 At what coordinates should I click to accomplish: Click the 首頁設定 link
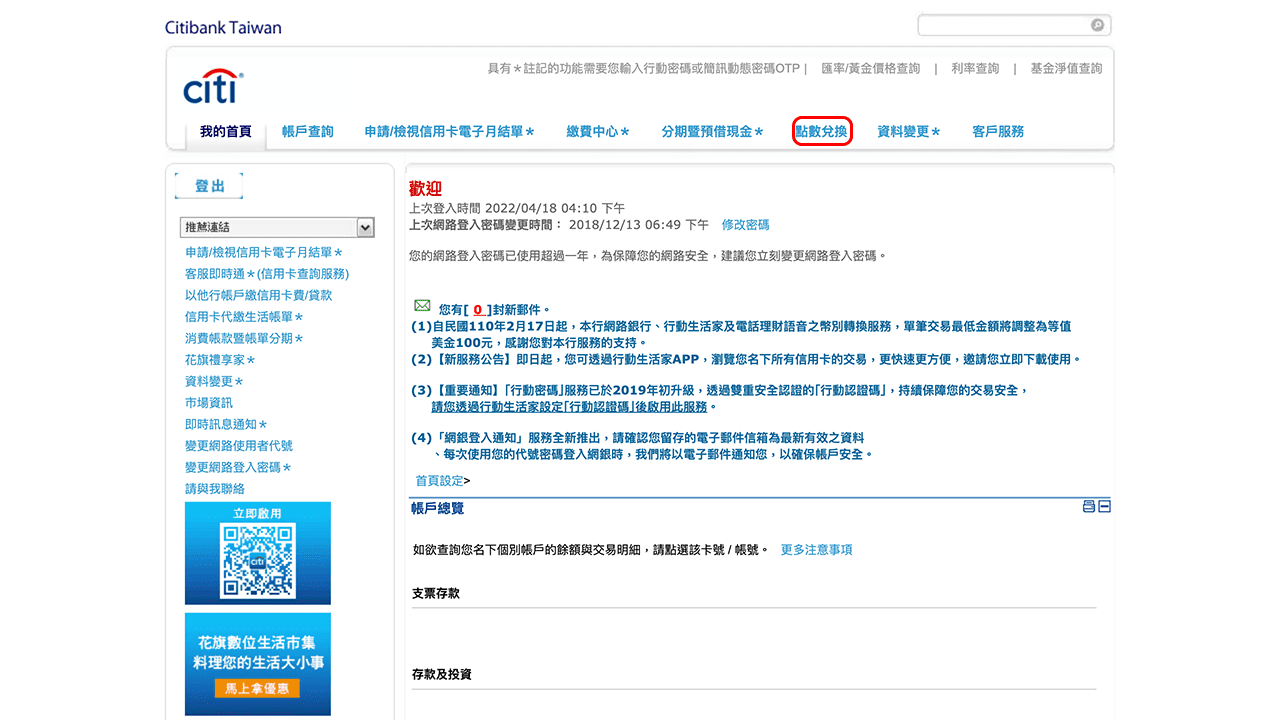pyautogui.click(x=439, y=481)
